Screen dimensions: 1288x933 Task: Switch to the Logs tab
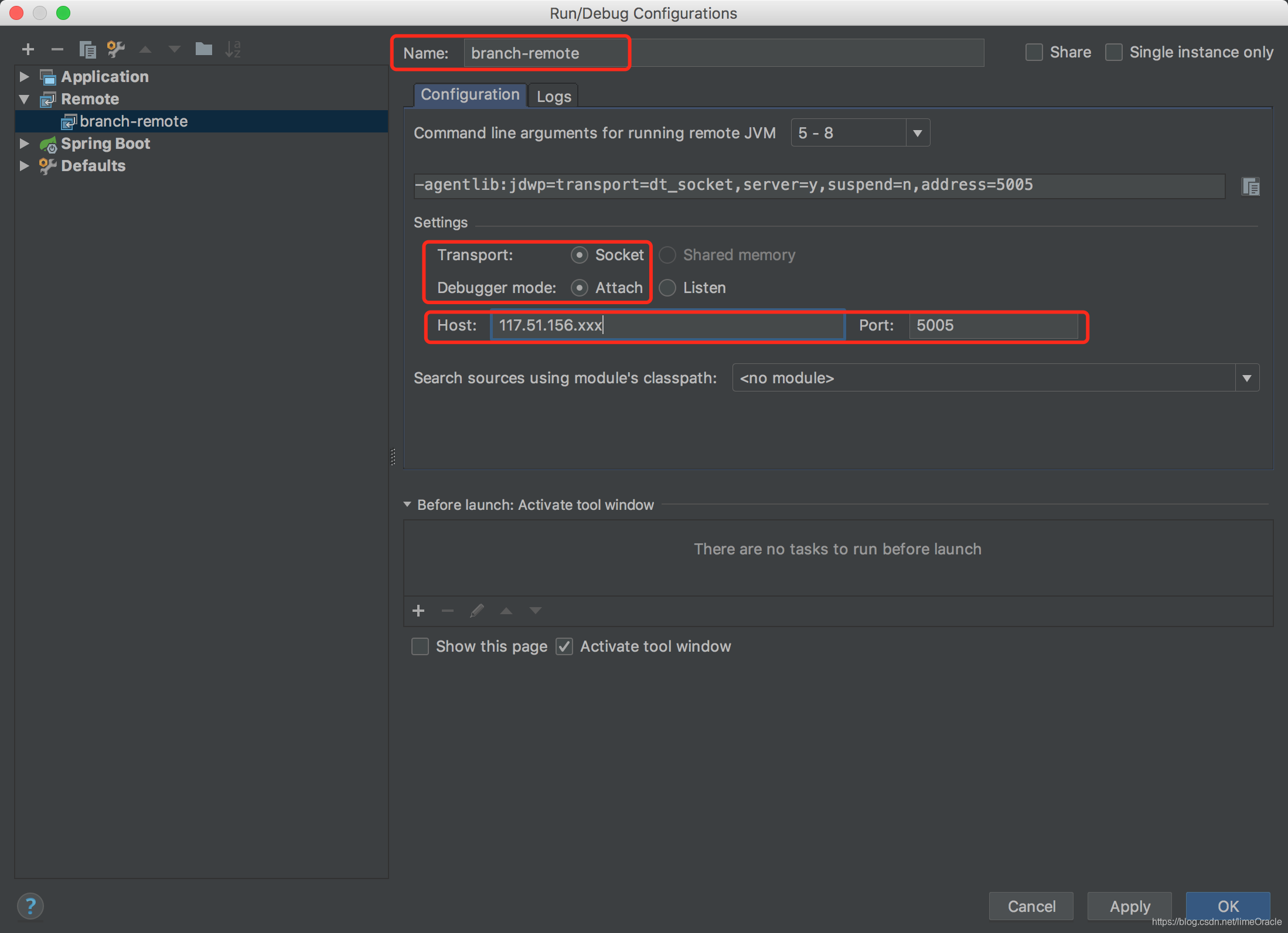click(553, 97)
